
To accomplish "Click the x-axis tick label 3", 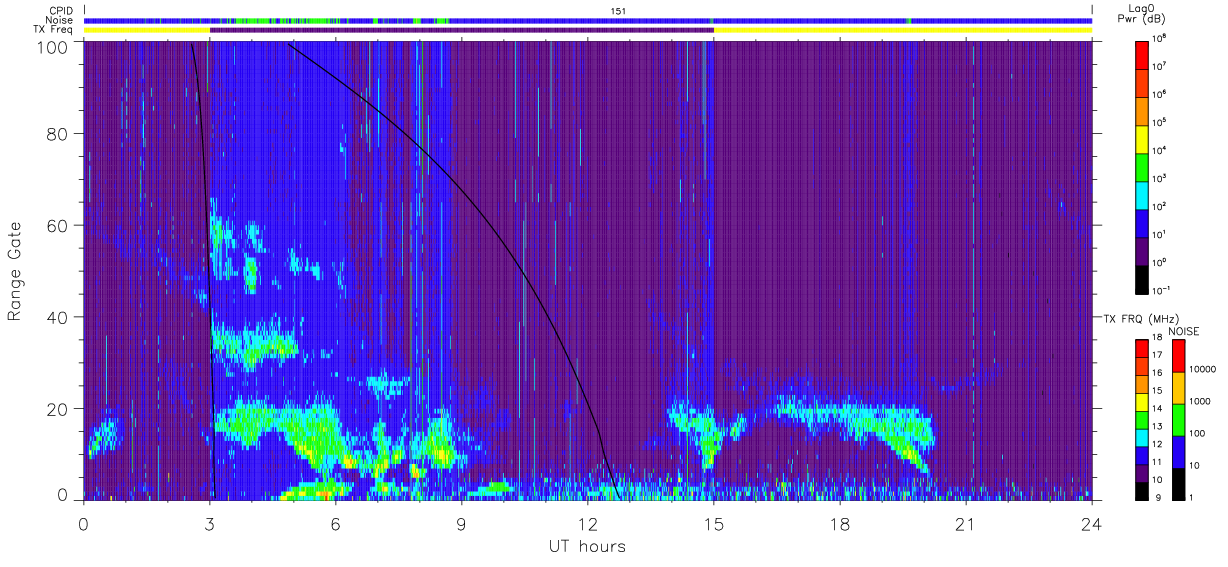I will point(209,523).
